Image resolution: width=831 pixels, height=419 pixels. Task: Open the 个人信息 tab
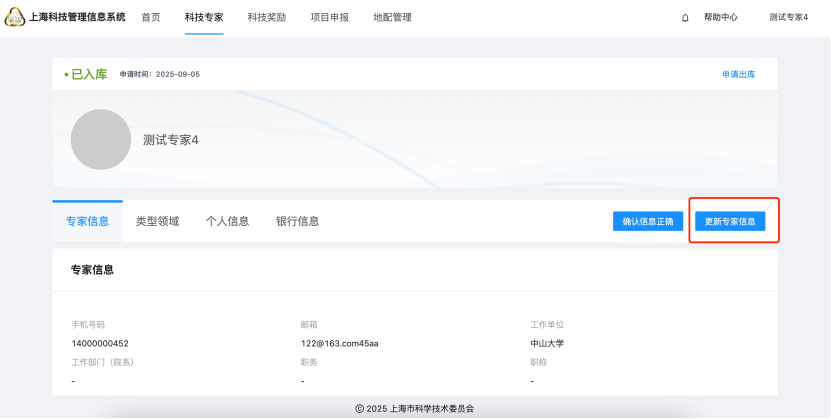(227, 221)
